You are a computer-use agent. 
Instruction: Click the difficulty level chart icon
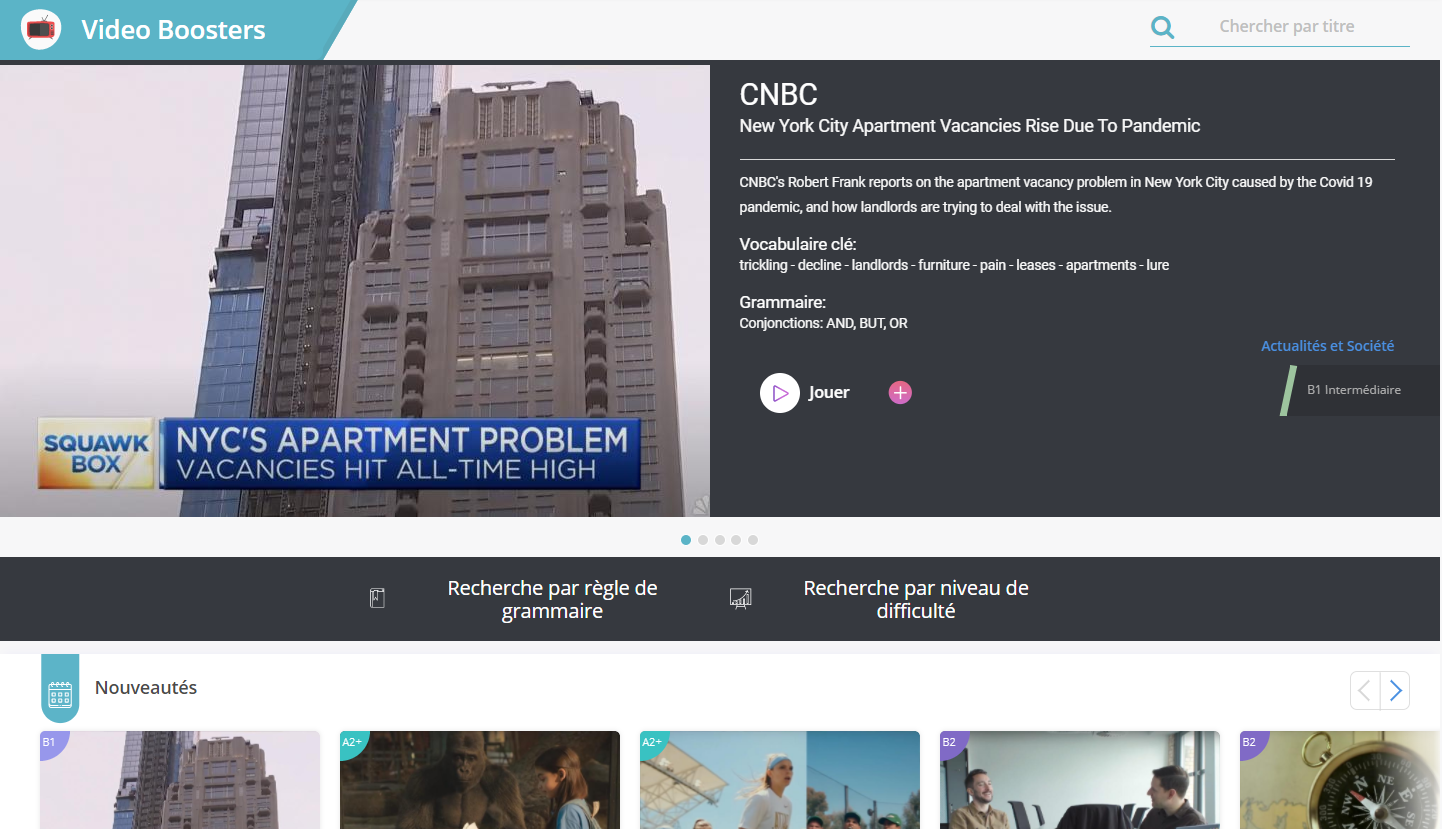(x=741, y=599)
